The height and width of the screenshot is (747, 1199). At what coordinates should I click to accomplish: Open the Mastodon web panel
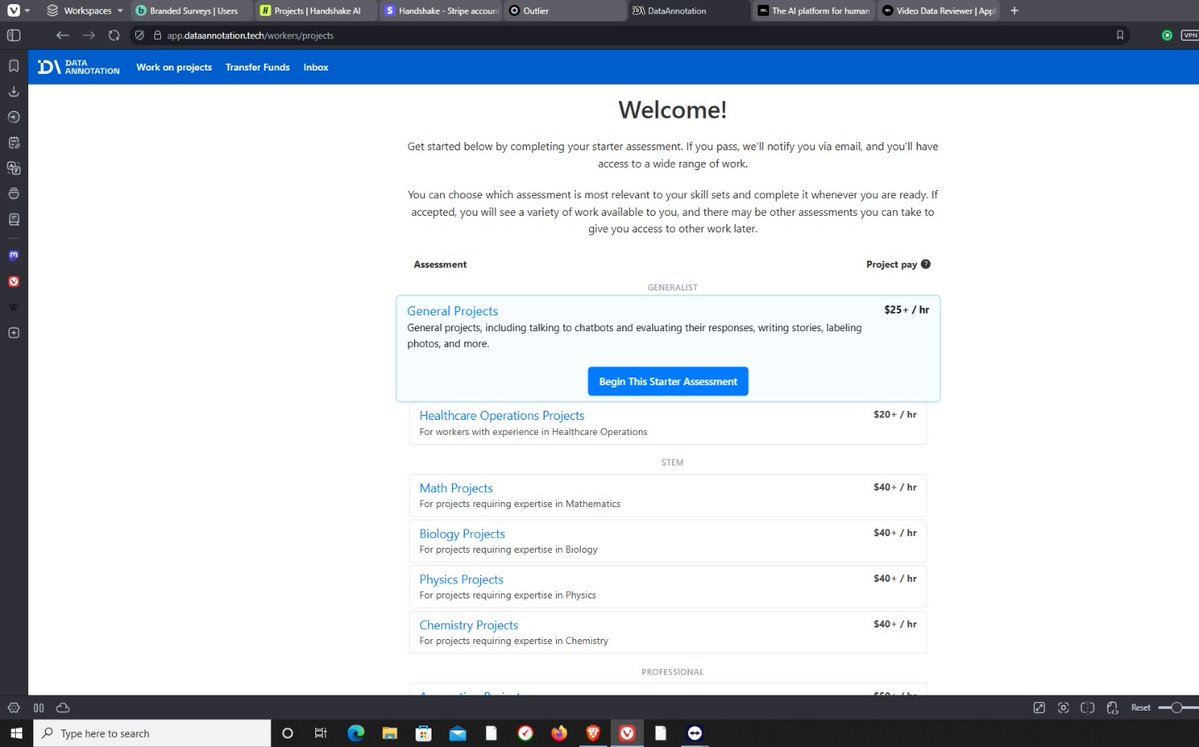(x=14, y=255)
